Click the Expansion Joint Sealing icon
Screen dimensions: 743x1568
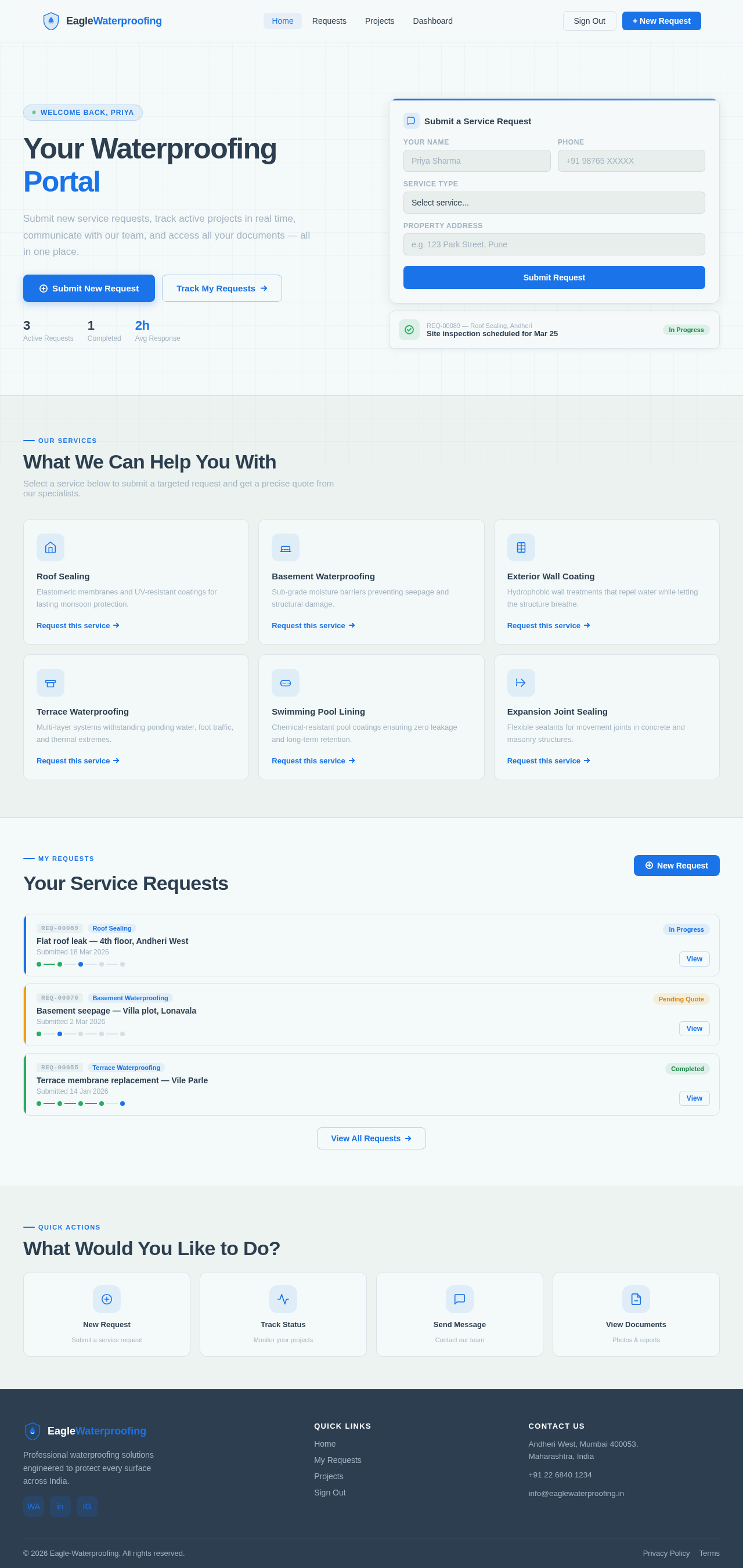(x=521, y=682)
